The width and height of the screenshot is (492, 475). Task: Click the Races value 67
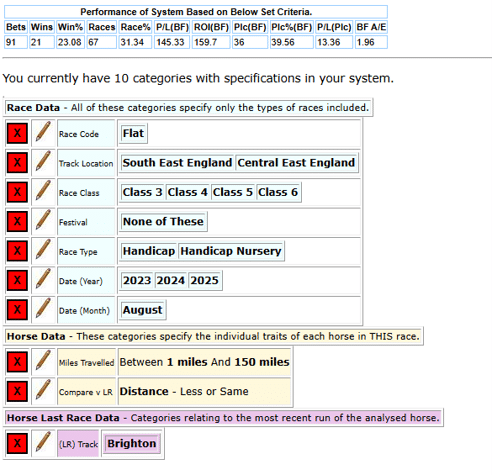click(102, 42)
